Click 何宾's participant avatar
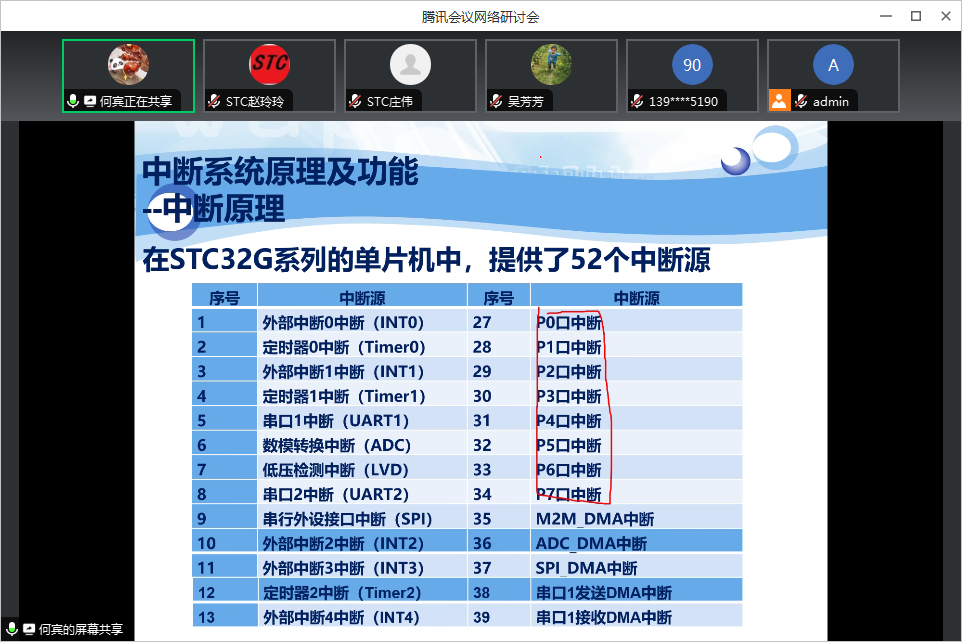This screenshot has width=962, height=642. click(x=128, y=64)
